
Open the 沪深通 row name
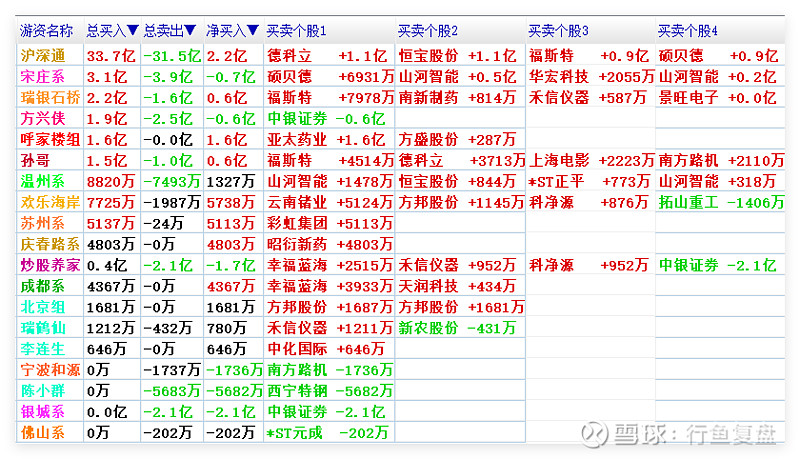43,55
